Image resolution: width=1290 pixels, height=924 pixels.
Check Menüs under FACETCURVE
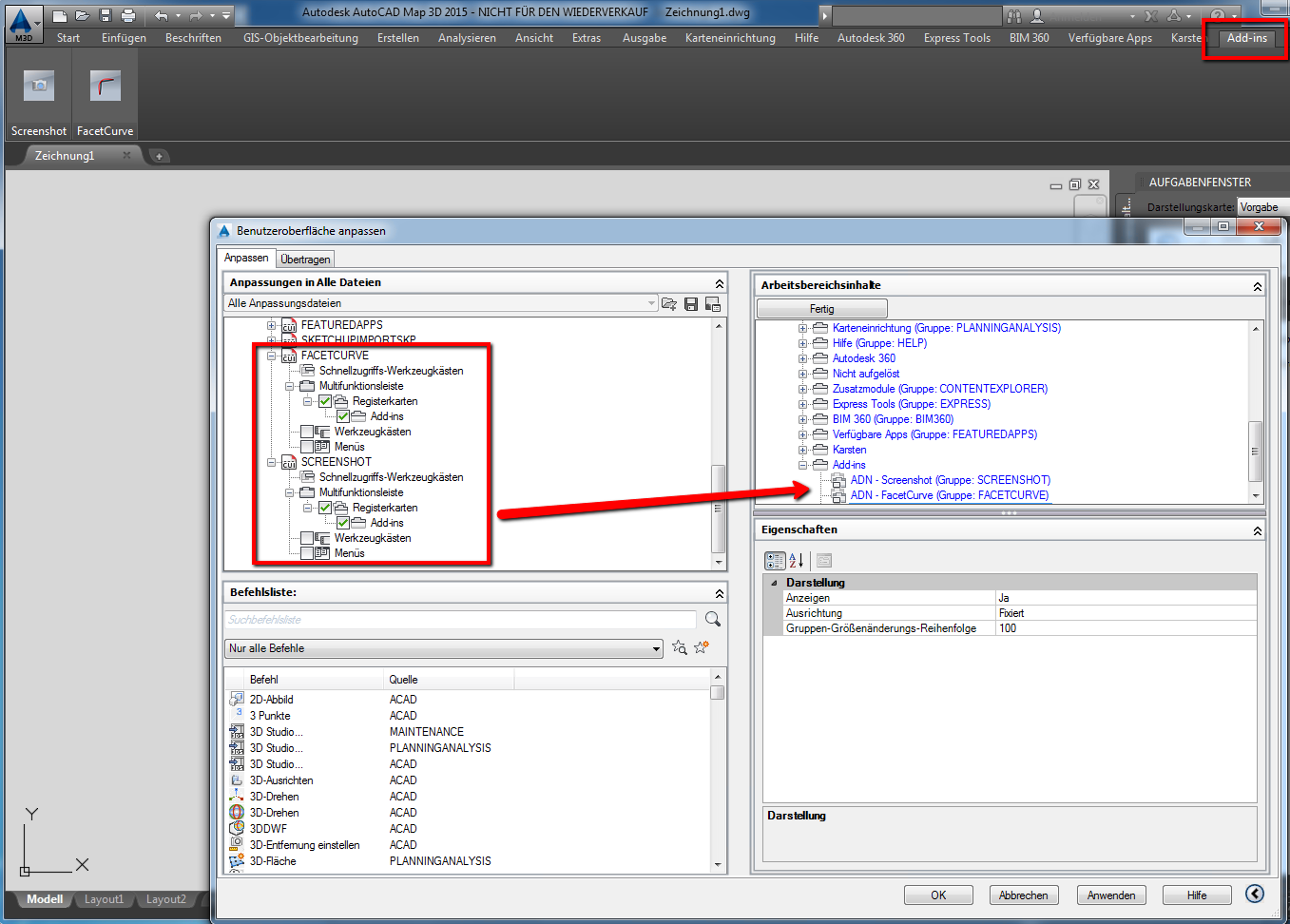pyautogui.click(x=307, y=447)
